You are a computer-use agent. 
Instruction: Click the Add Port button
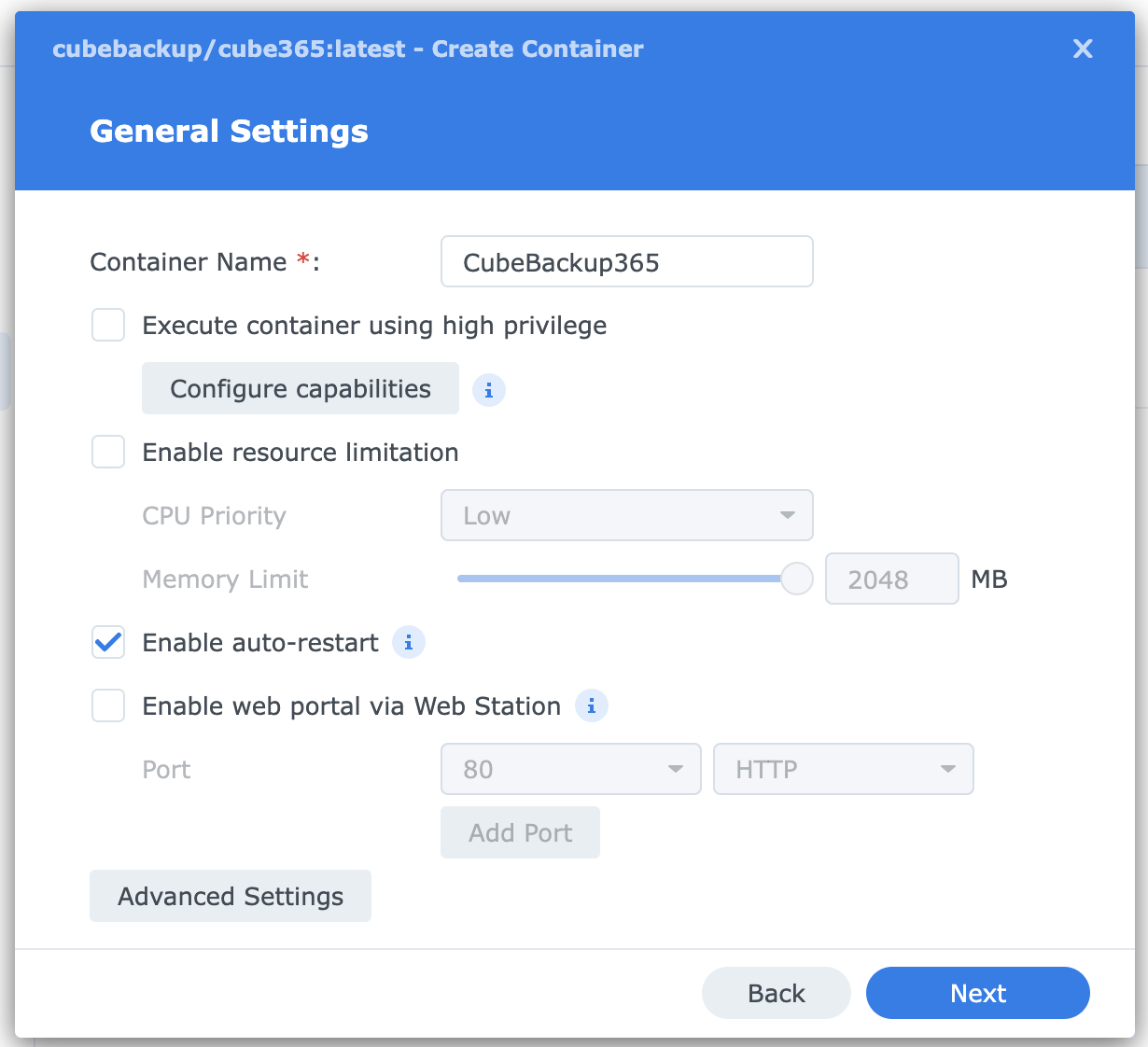[521, 832]
